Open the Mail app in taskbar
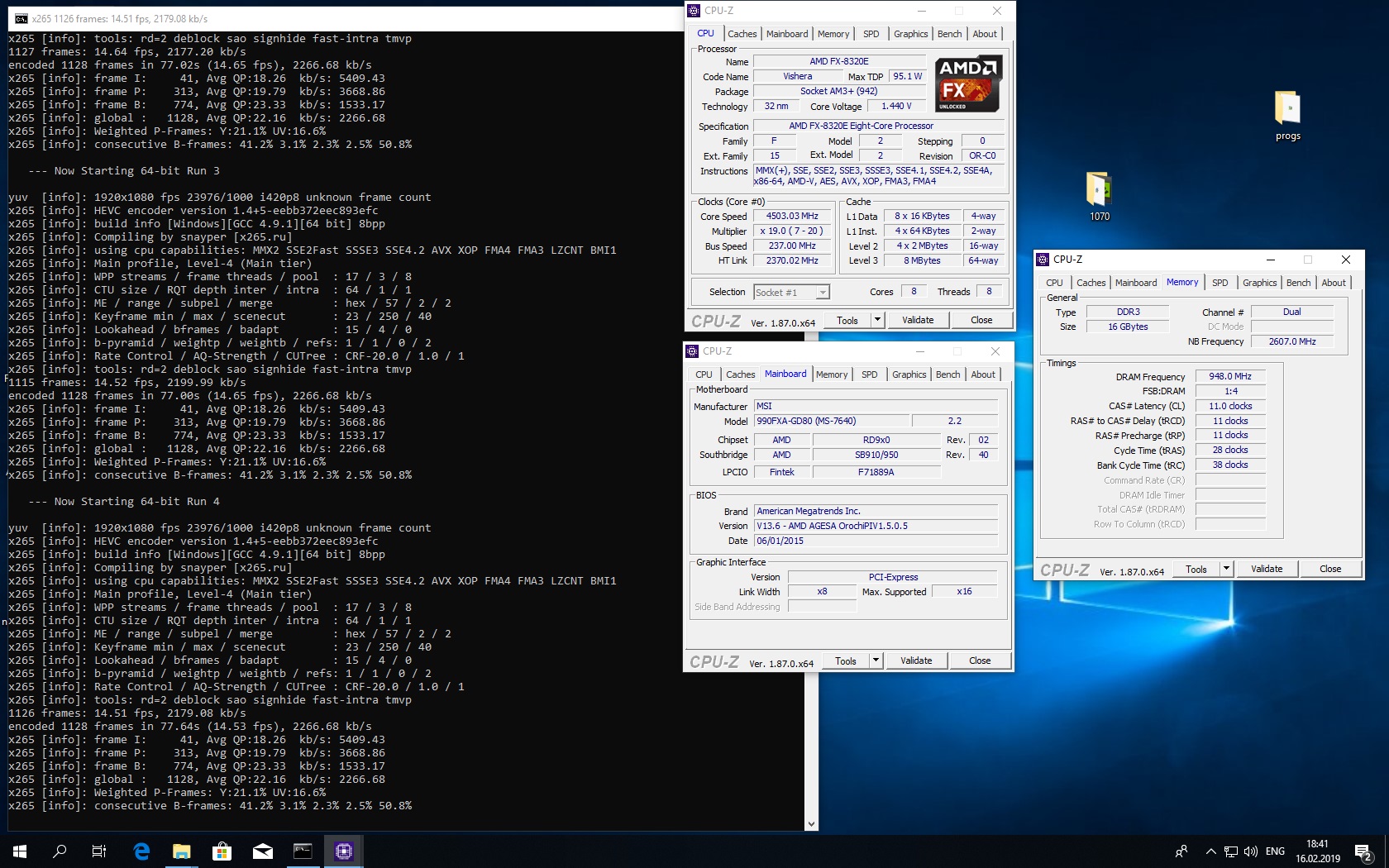1389x868 pixels. click(262, 851)
